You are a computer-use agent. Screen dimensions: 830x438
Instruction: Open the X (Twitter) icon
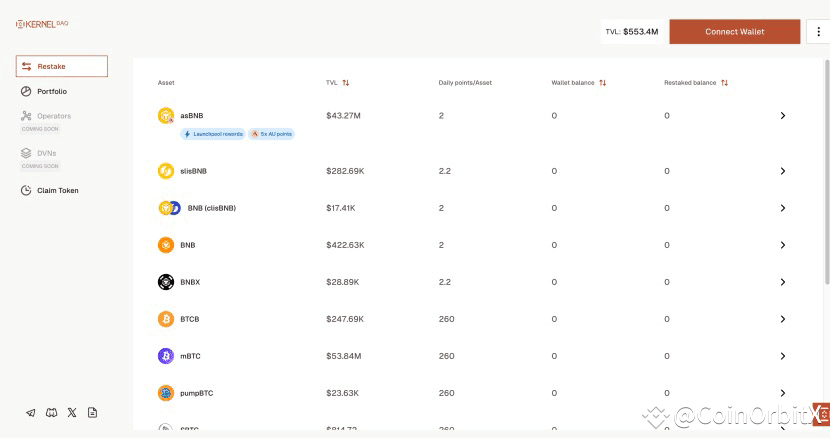(71, 412)
